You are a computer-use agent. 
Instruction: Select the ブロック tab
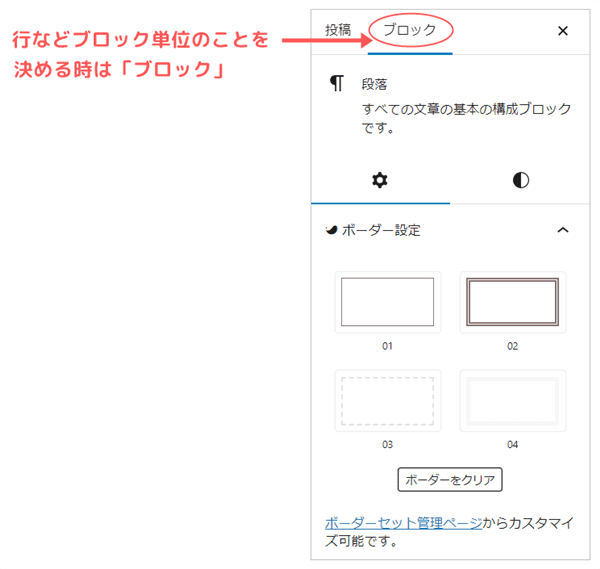click(410, 30)
